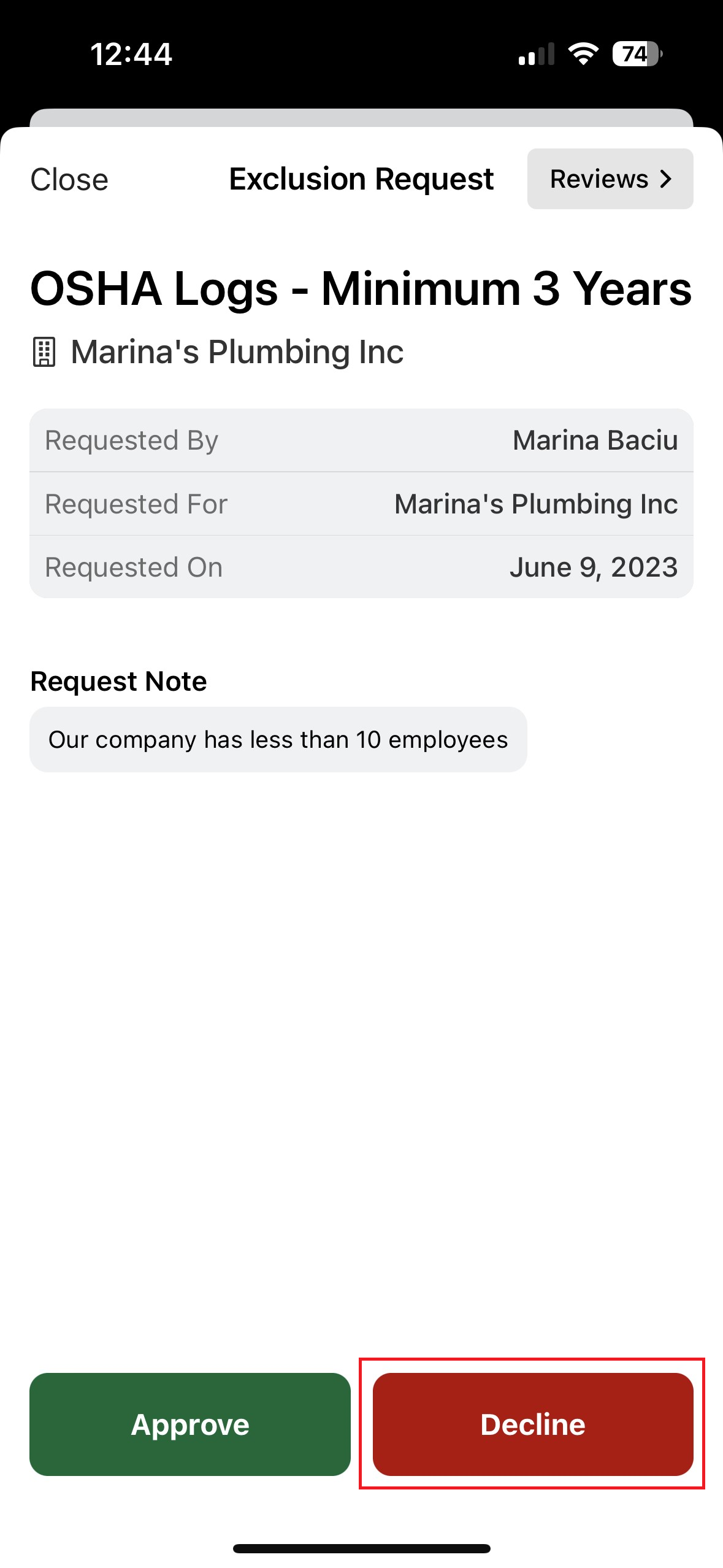Open the Reviews page
The width and height of the screenshot is (723, 1568).
(x=610, y=179)
